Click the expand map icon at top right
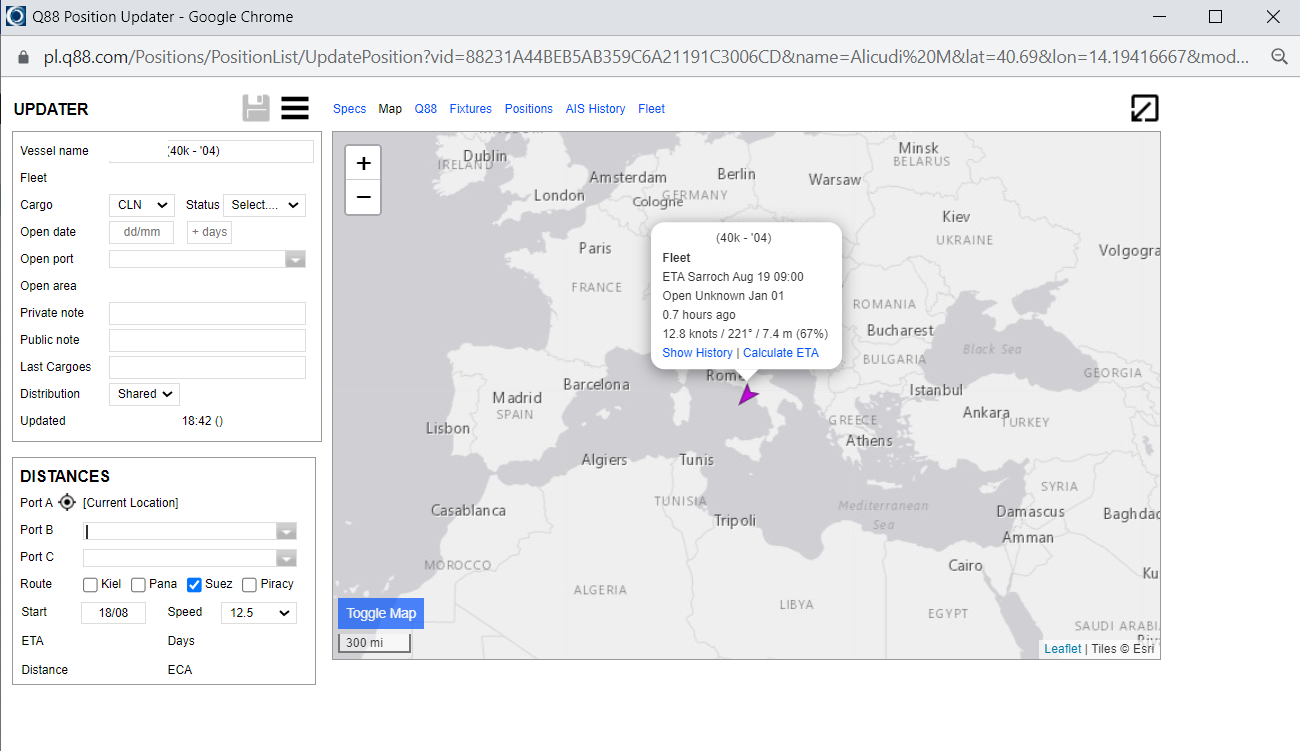 tap(1144, 108)
